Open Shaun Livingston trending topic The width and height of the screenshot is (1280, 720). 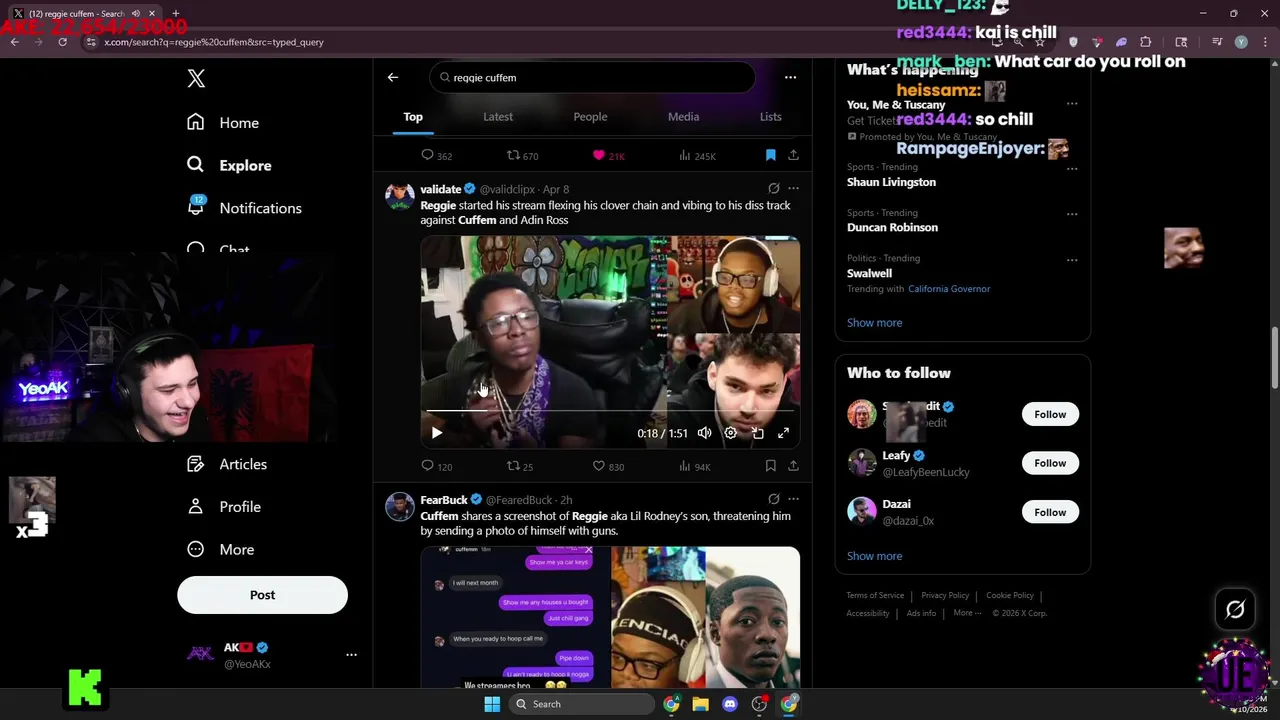(891, 182)
